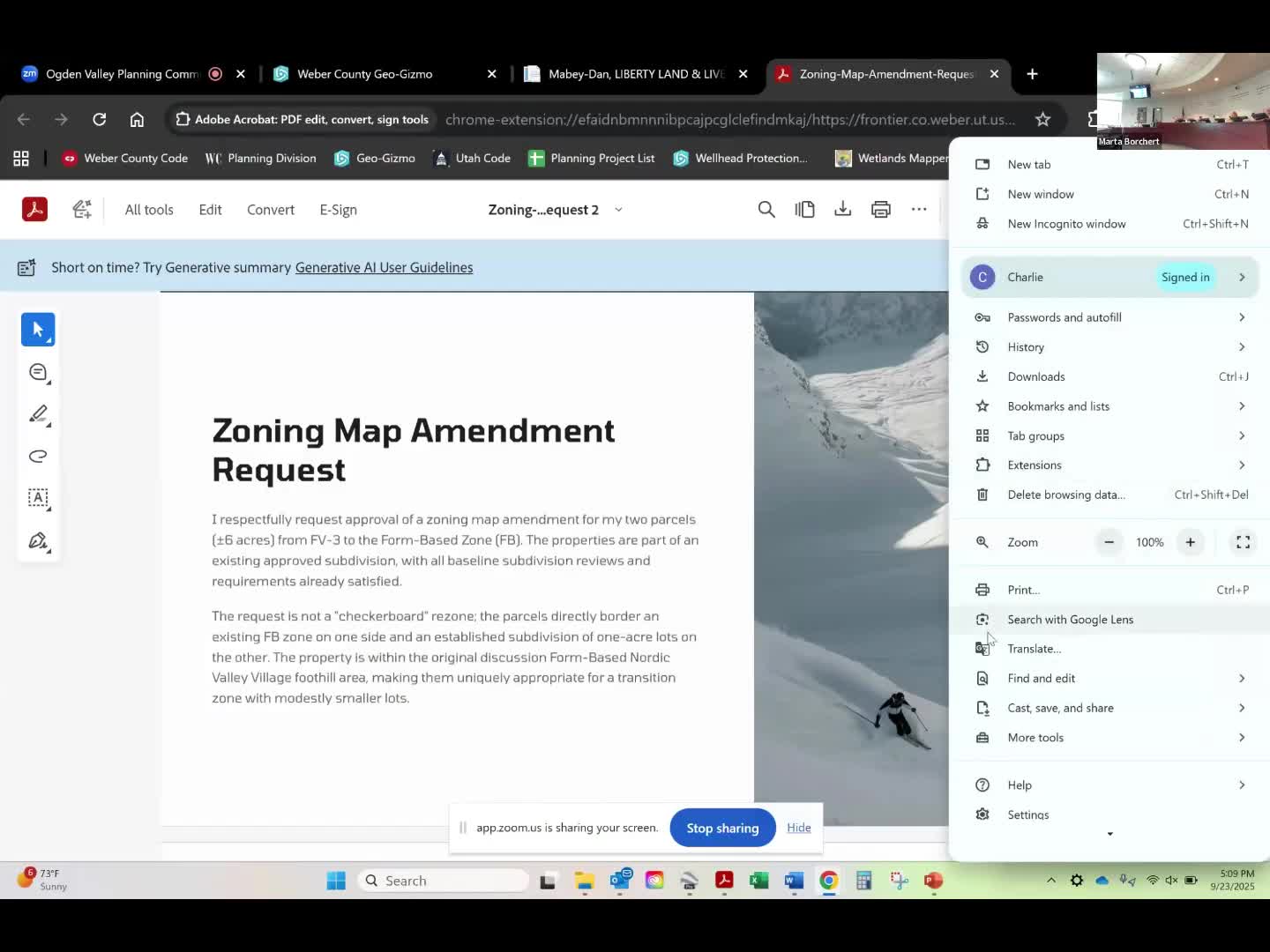The width and height of the screenshot is (1270, 952).
Task: Expand the Charlie profile submenu
Action: [x=1242, y=277]
